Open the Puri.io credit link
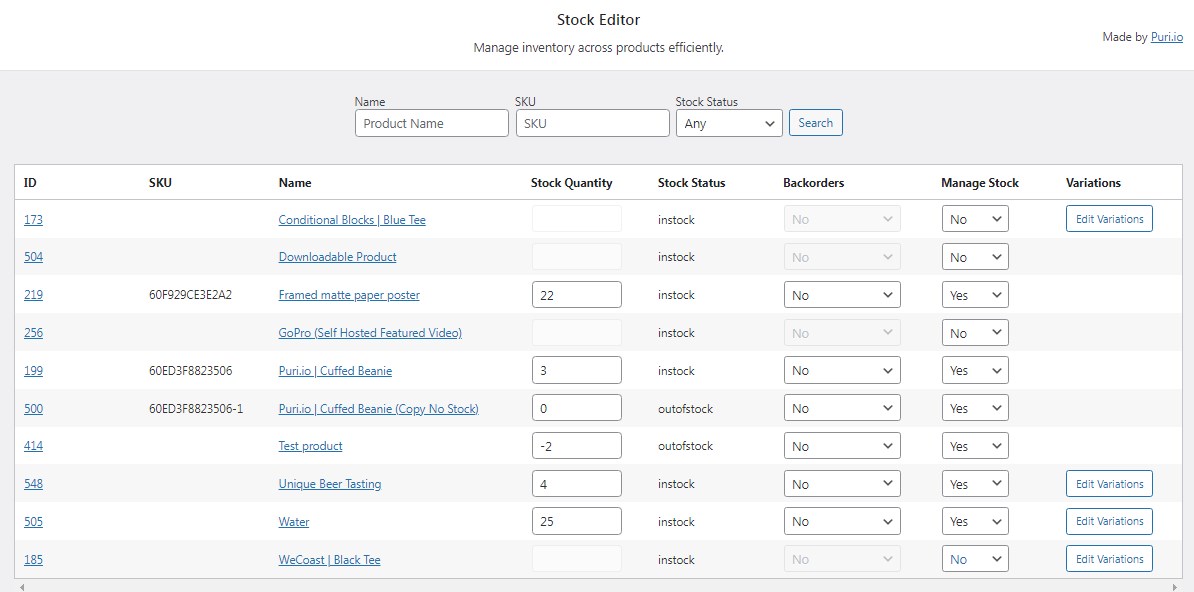The width and height of the screenshot is (1194, 592). [x=1167, y=37]
